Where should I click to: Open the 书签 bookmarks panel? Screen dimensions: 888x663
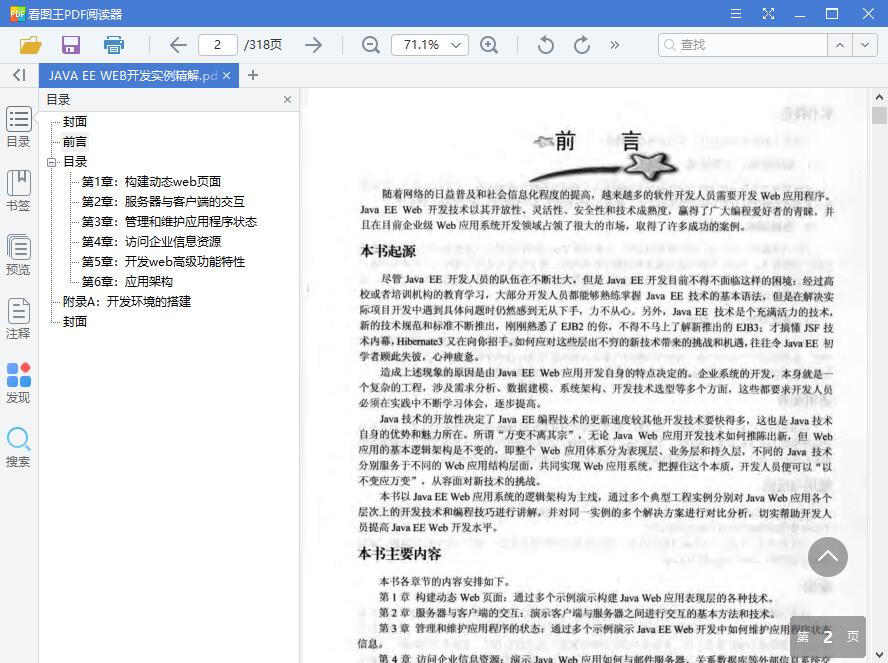[x=18, y=191]
